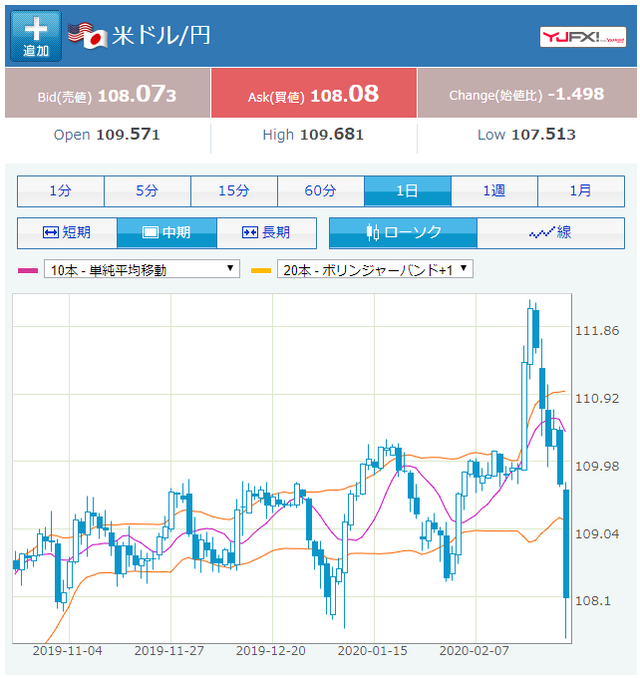Viewport: 640px width, 678px height.
Task: Open the 20本 ボリンジャーバンド+1 dropdown
Action: [375, 270]
